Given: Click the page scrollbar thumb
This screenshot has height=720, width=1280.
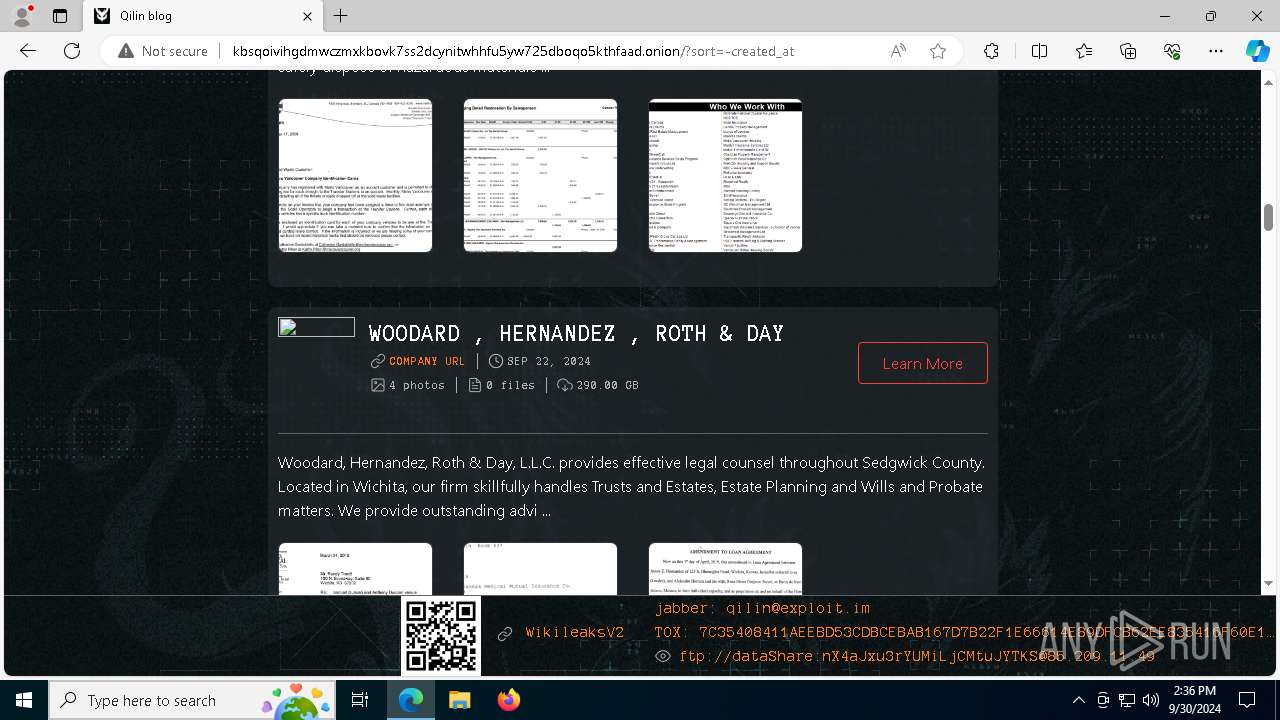Looking at the screenshot, I should (x=1268, y=217).
